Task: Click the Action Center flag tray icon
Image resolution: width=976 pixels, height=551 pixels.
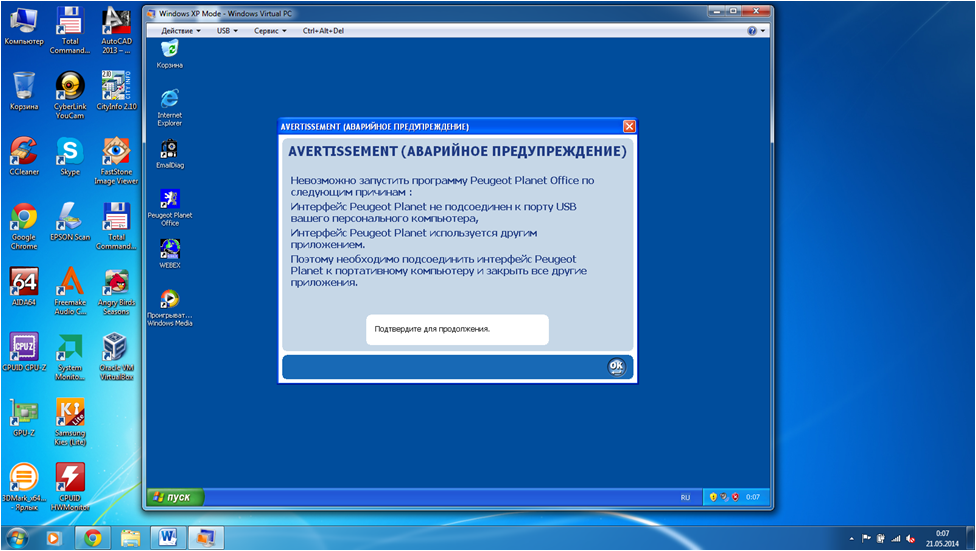Action: (x=866, y=539)
